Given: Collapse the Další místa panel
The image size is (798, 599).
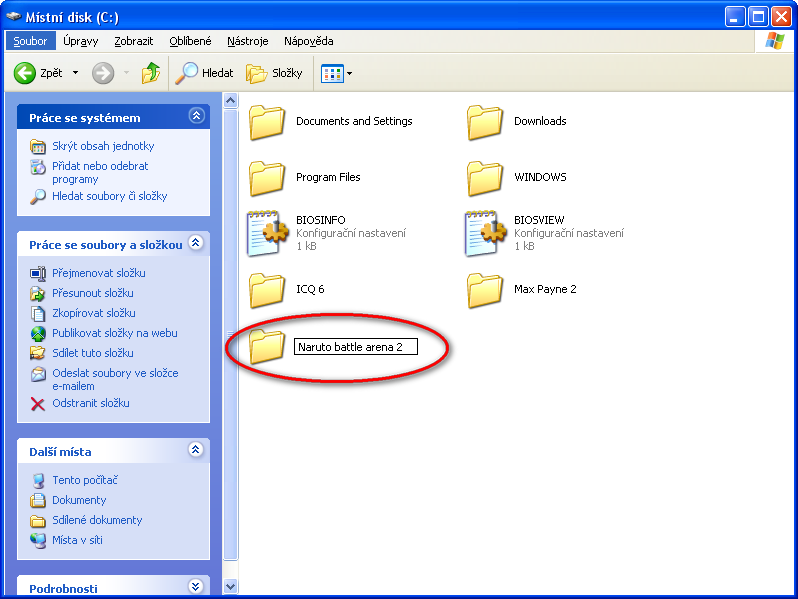Looking at the screenshot, I should coord(195,450).
